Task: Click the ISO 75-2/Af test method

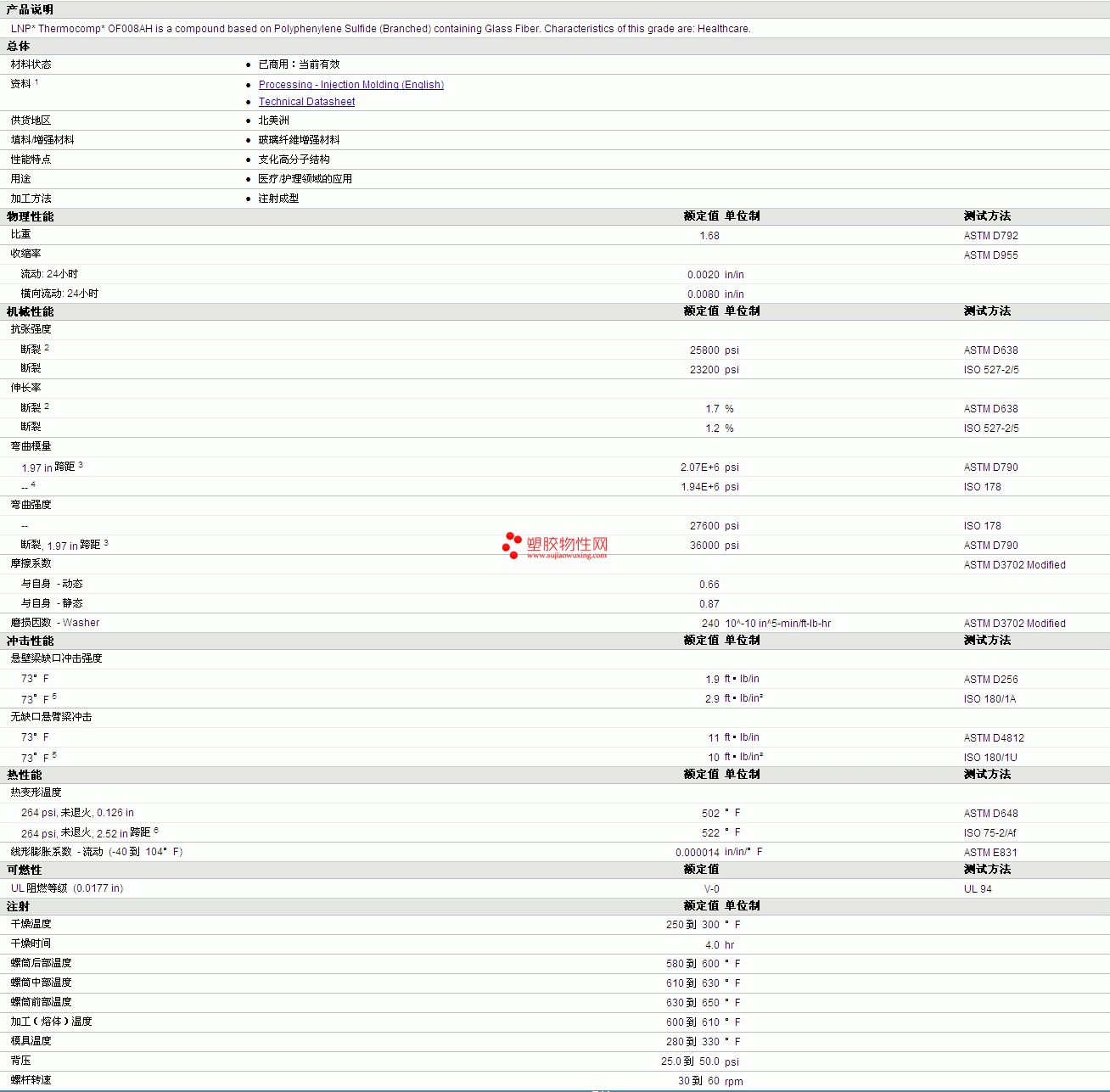Action: (x=989, y=833)
